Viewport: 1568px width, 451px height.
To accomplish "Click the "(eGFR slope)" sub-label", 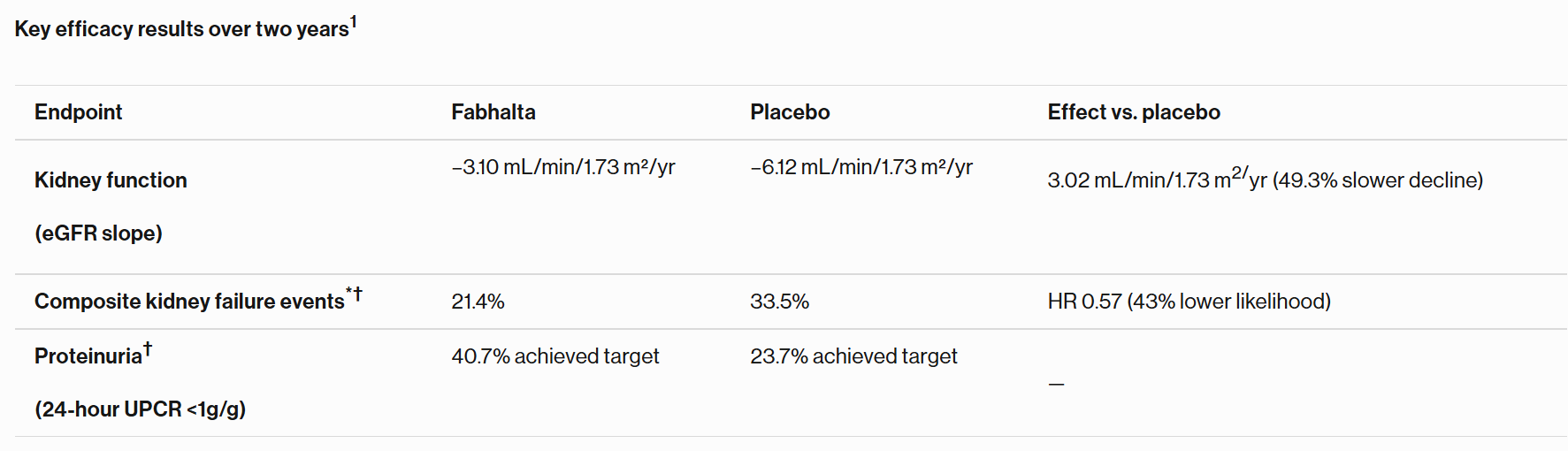I will click(98, 233).
